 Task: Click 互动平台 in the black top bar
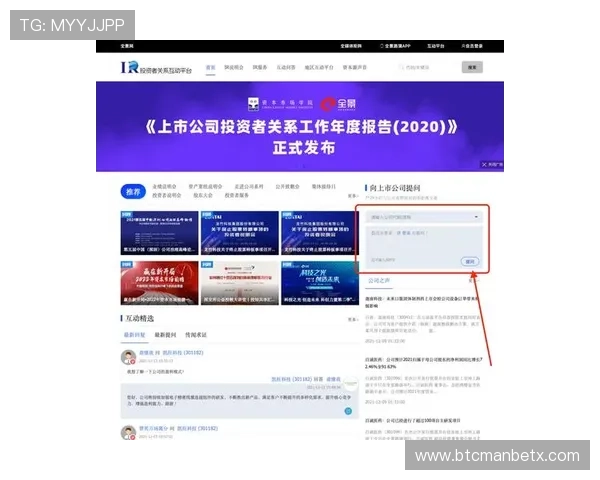coord(435,46)
